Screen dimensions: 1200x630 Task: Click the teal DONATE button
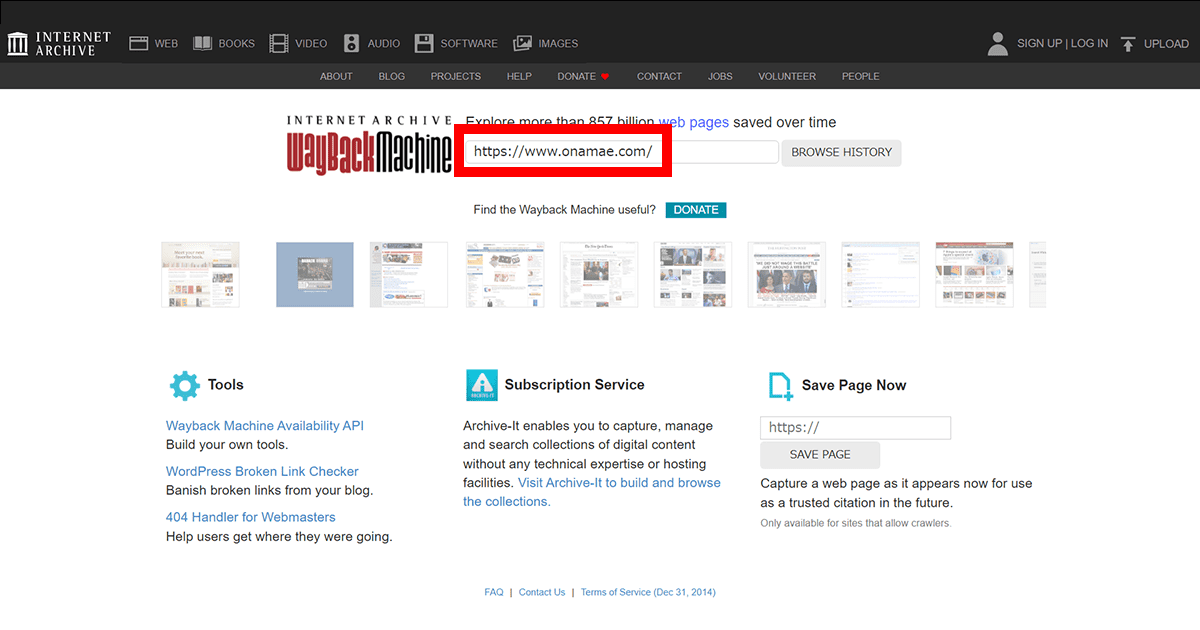click(x=696, y=210)
